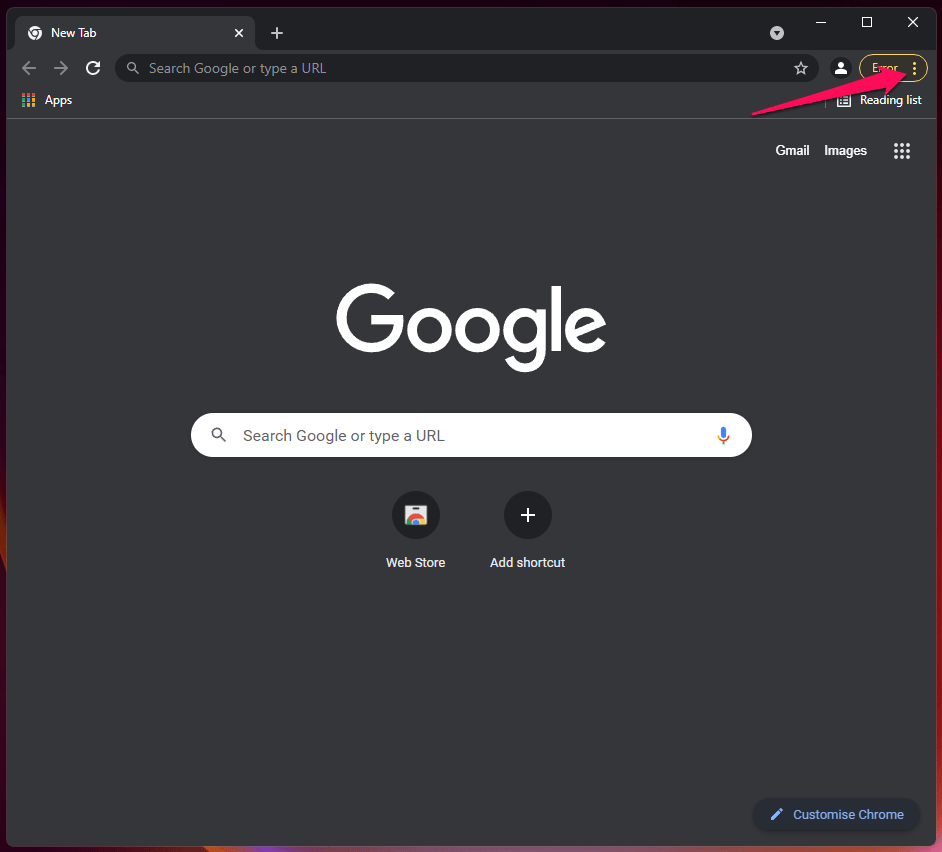Close the New Tab tab
The height and width of the screenshot is (852, 942).
tap(239, 33)
